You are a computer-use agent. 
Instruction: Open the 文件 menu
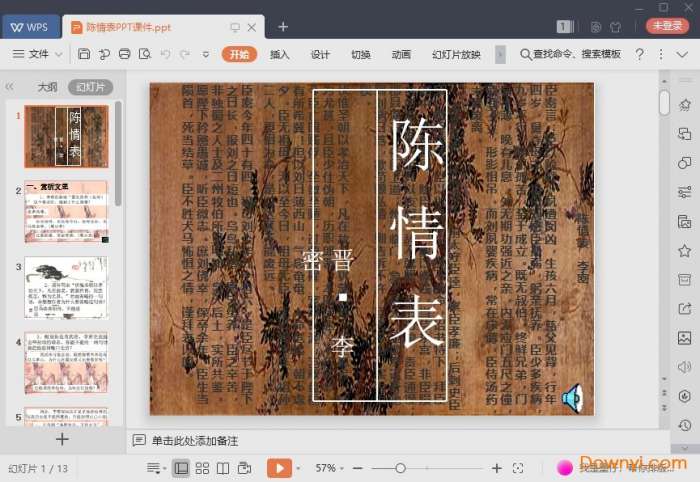coord(38,54)
